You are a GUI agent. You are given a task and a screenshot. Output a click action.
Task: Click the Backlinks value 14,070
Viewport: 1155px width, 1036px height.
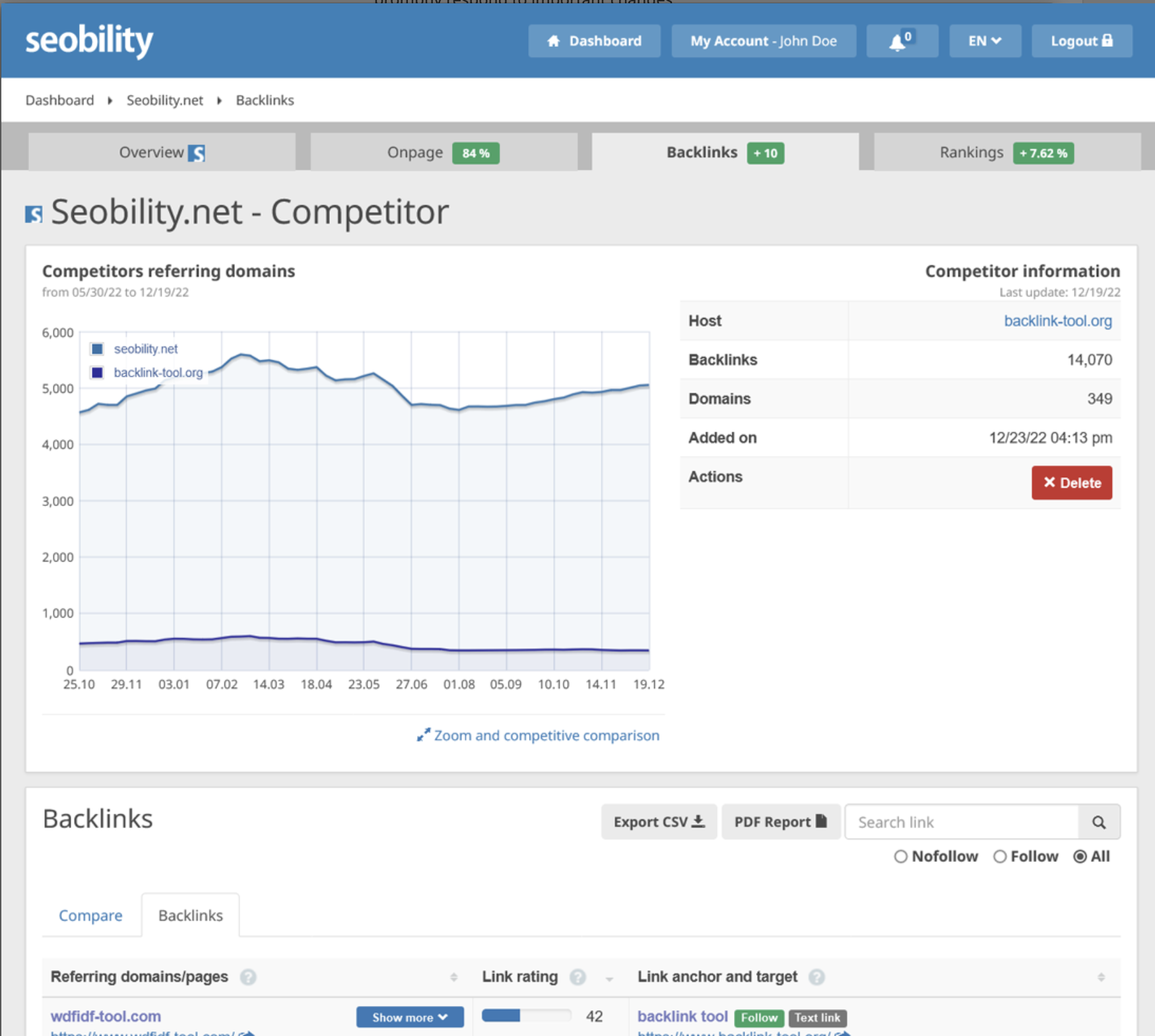tap(1090, 360)
